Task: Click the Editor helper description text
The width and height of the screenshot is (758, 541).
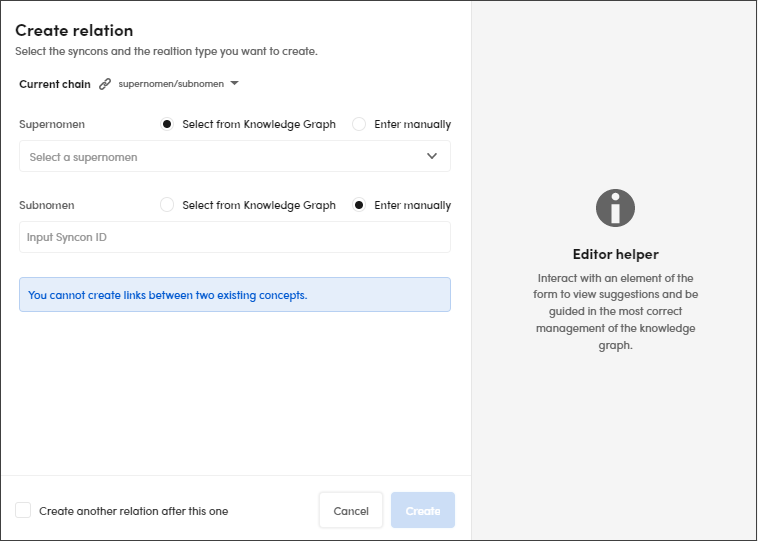Action: (x=615, y=311)
